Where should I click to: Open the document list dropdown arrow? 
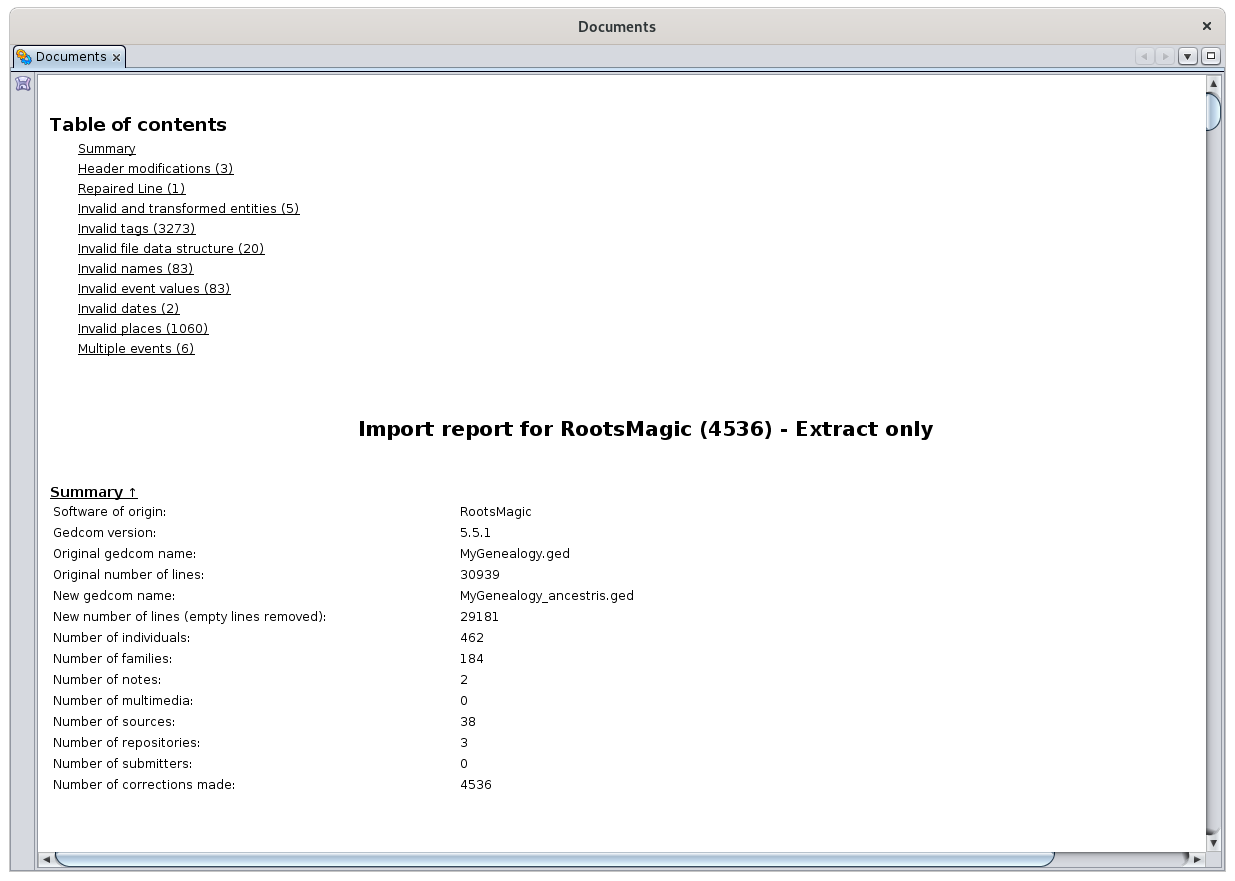pyautogui.click(x=1187, y=56)
